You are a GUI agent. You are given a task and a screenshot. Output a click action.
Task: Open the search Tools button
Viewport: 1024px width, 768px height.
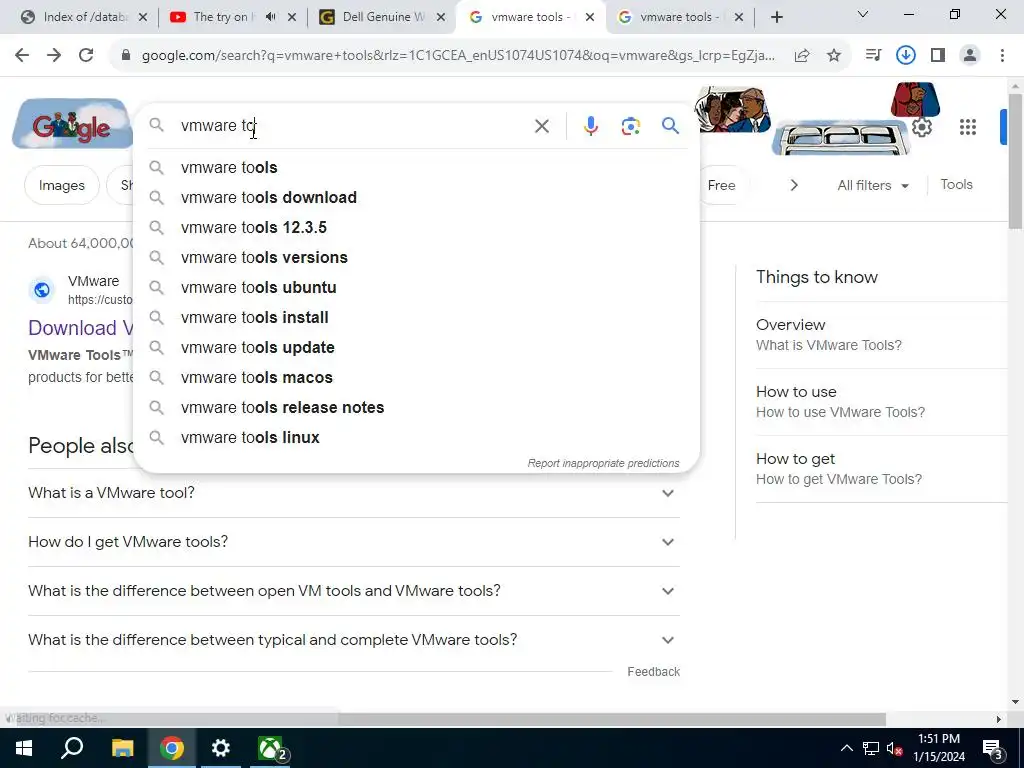[x=956, y=185]
